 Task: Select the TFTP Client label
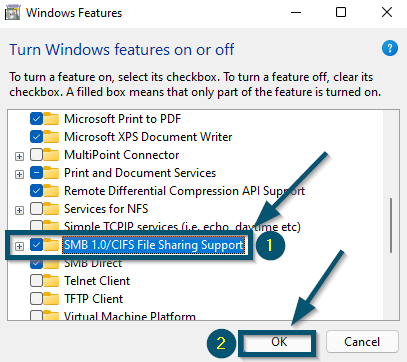[94, 299]
